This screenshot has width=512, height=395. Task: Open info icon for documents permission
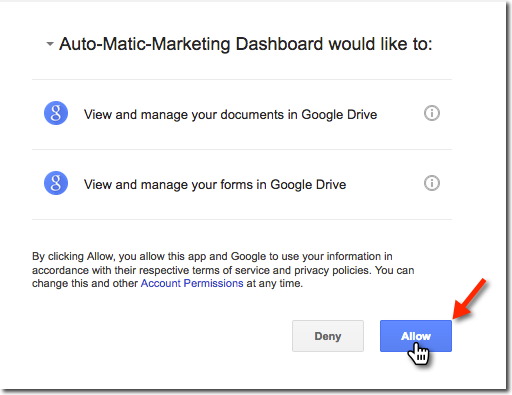(x=432, y=113)
